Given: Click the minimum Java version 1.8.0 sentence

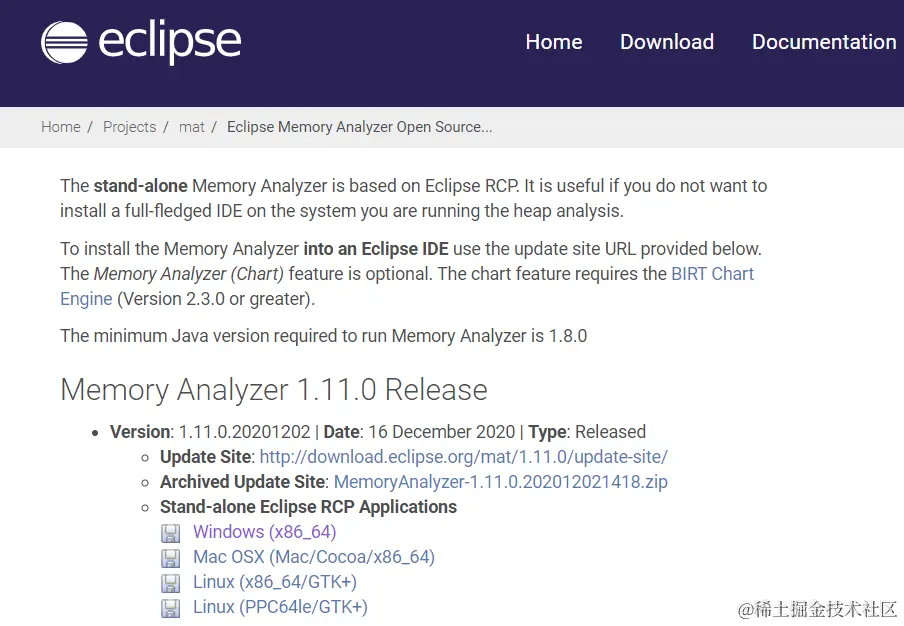Looking at the screenshot, I should tap(323, 336).
